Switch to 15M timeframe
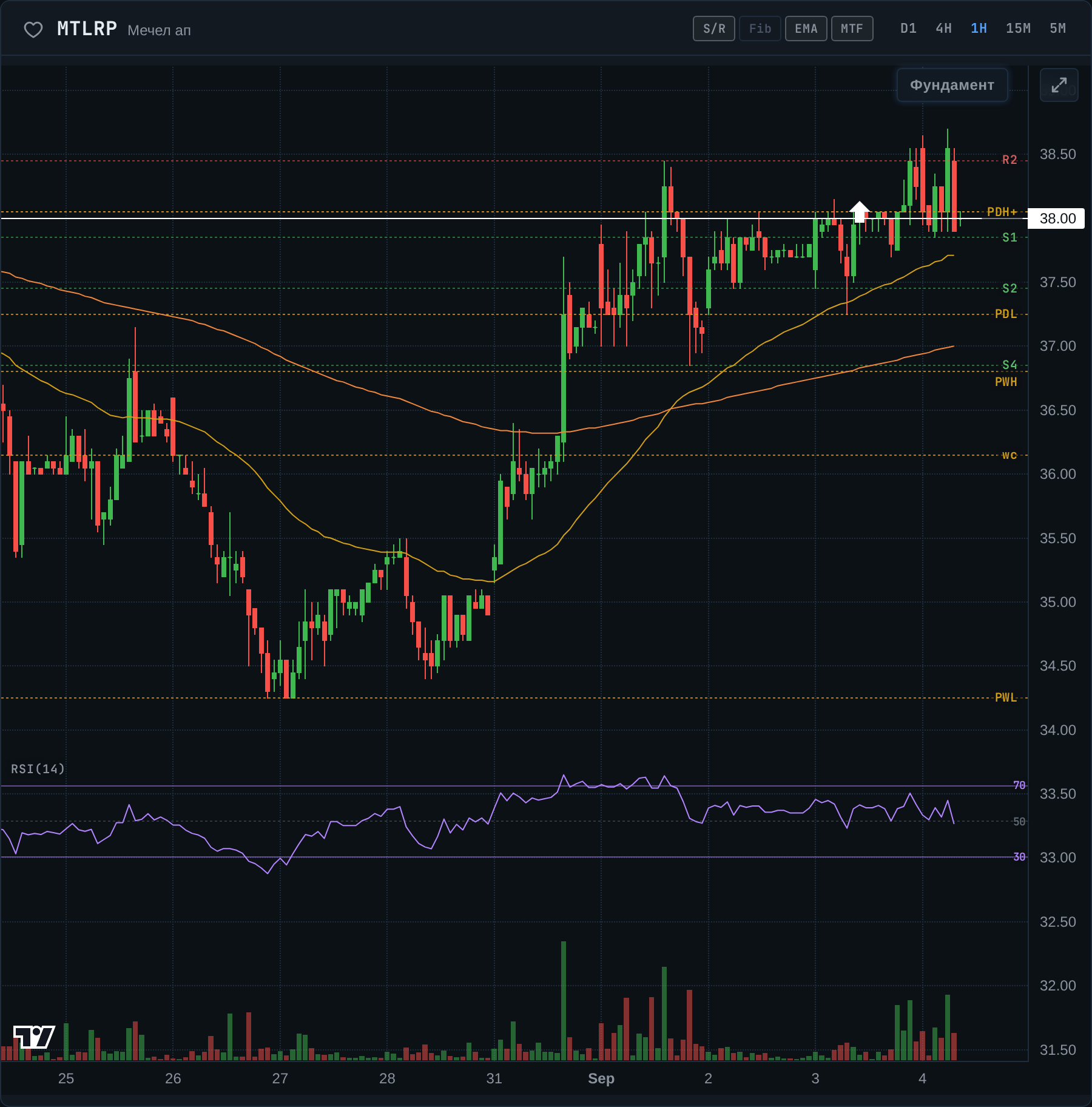This screenshot has height=1107, width=1092. click(x=1018, y=29)
